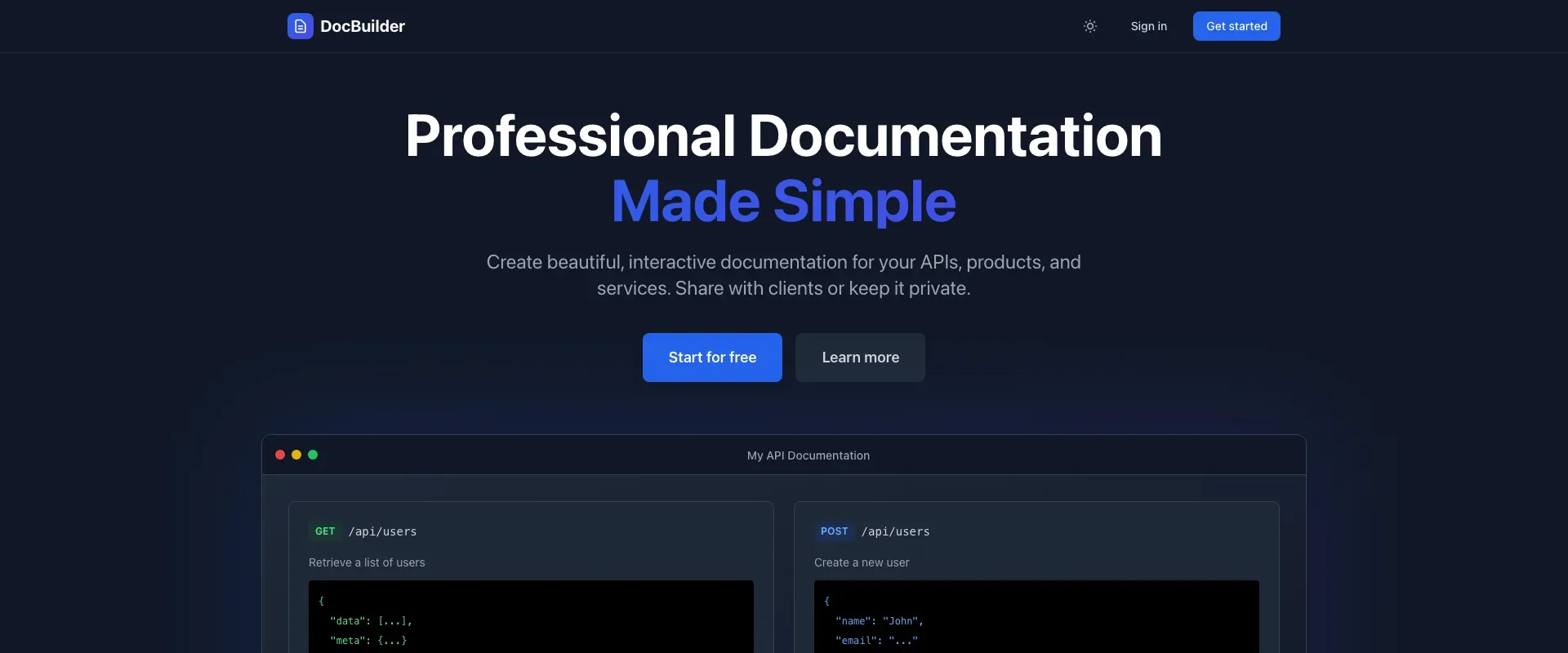This screenshot has height=653, width=1568.
Task: Click the "My API Documentation" window title
Action: [808, 455]
